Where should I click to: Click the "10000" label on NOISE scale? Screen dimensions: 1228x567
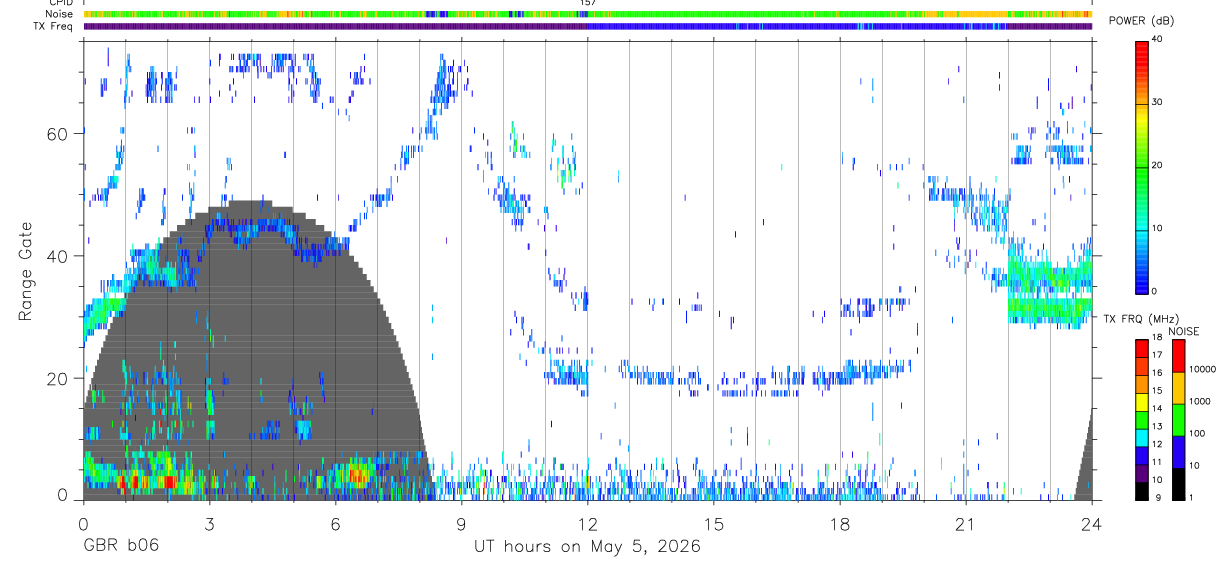point(1204,369)
